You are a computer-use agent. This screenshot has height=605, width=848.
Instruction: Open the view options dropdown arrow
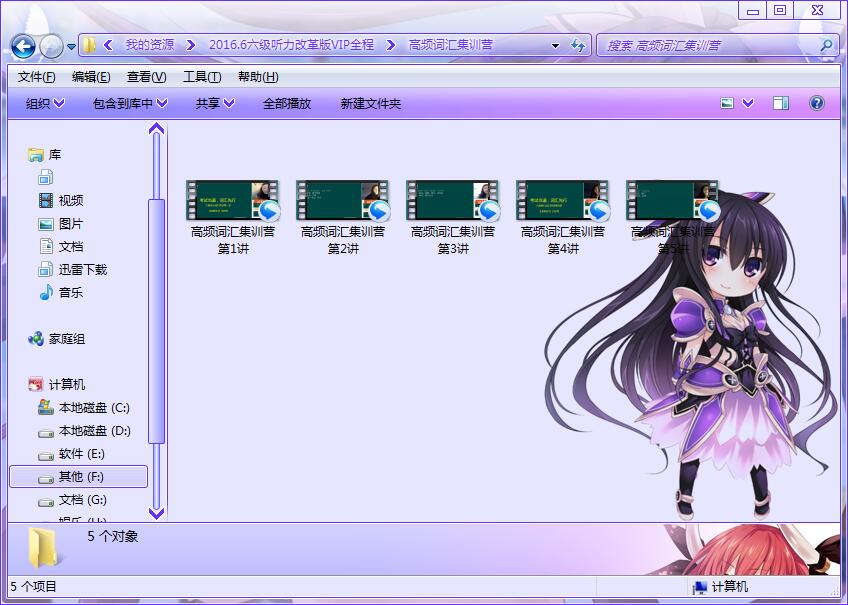pos(748,103)
